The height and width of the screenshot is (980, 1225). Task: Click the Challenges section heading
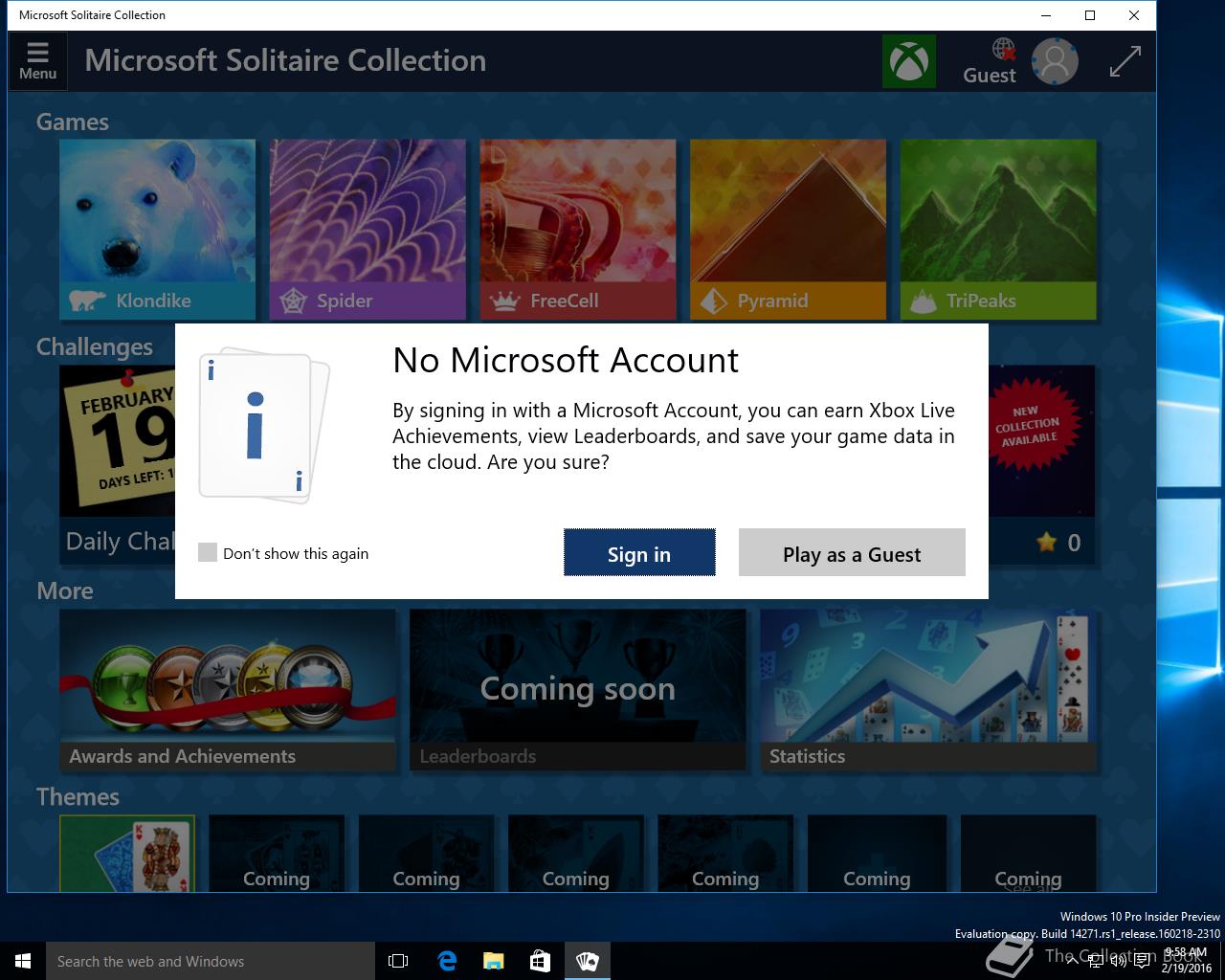point(95,346)
